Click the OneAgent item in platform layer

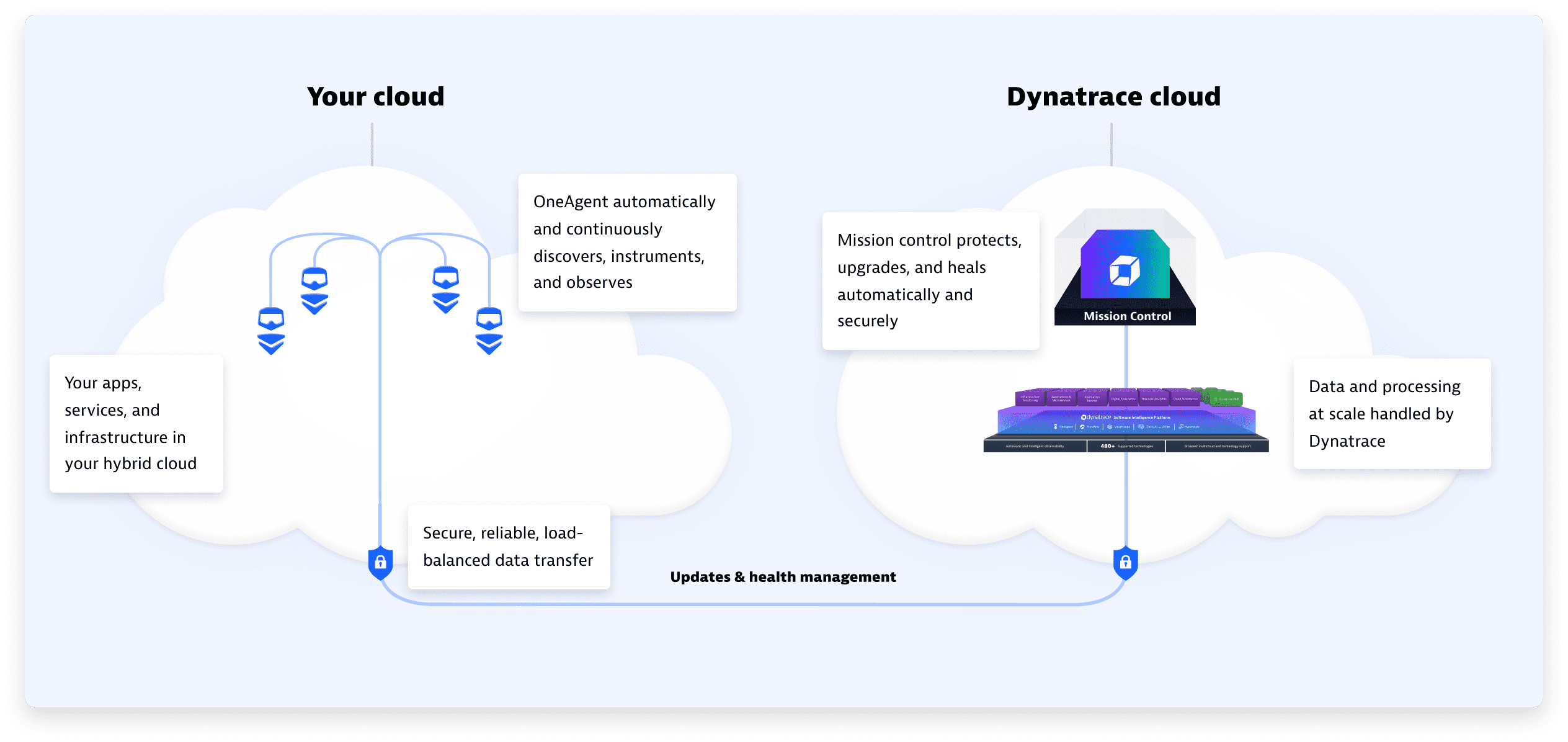pyautogui.click(x=1063, y=427)
